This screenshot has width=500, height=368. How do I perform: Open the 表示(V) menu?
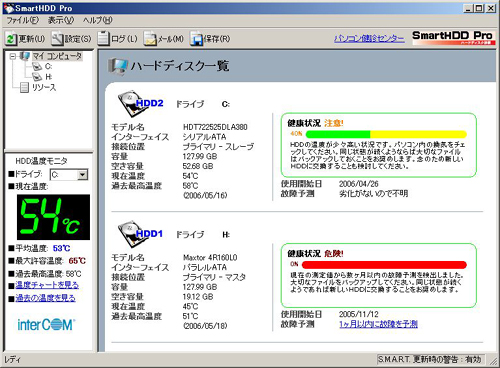click(x=61, y=20)
